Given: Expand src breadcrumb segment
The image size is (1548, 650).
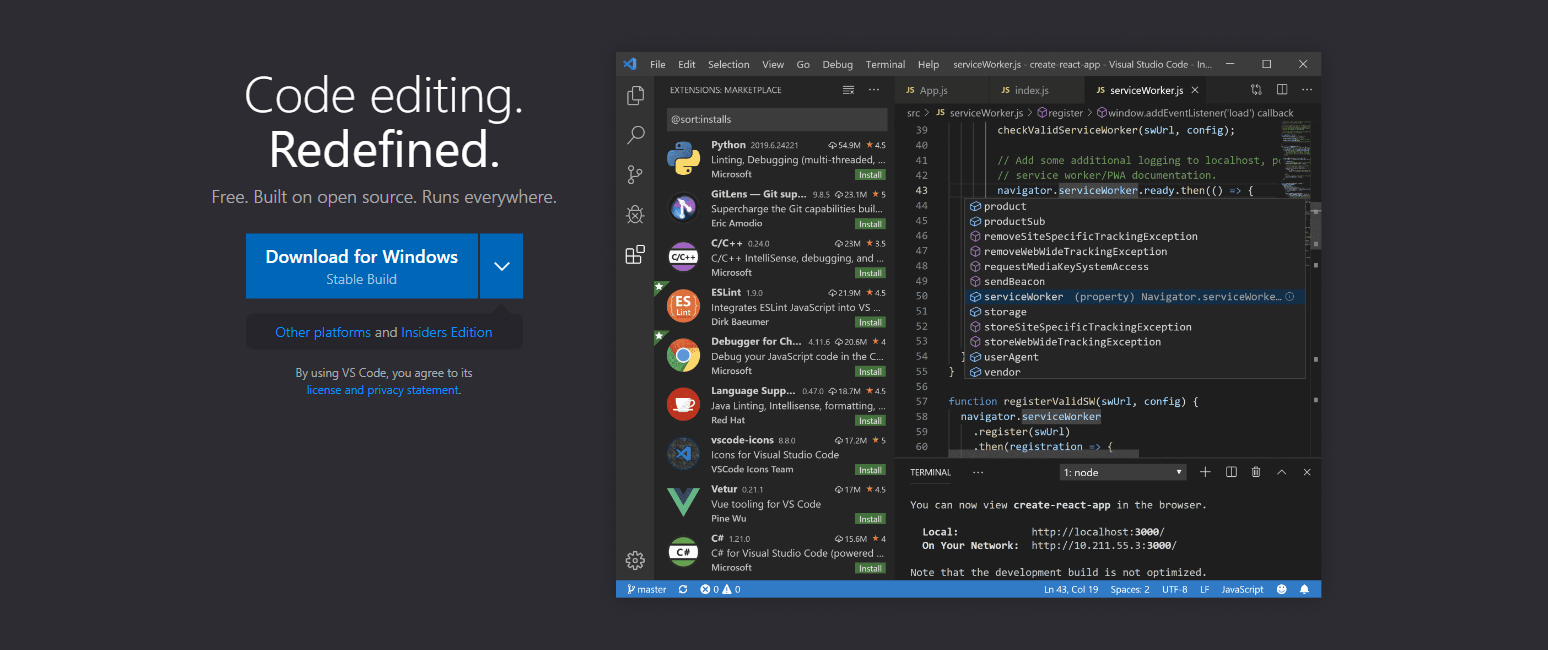Looking at the screenshot, I should point(913,113).
